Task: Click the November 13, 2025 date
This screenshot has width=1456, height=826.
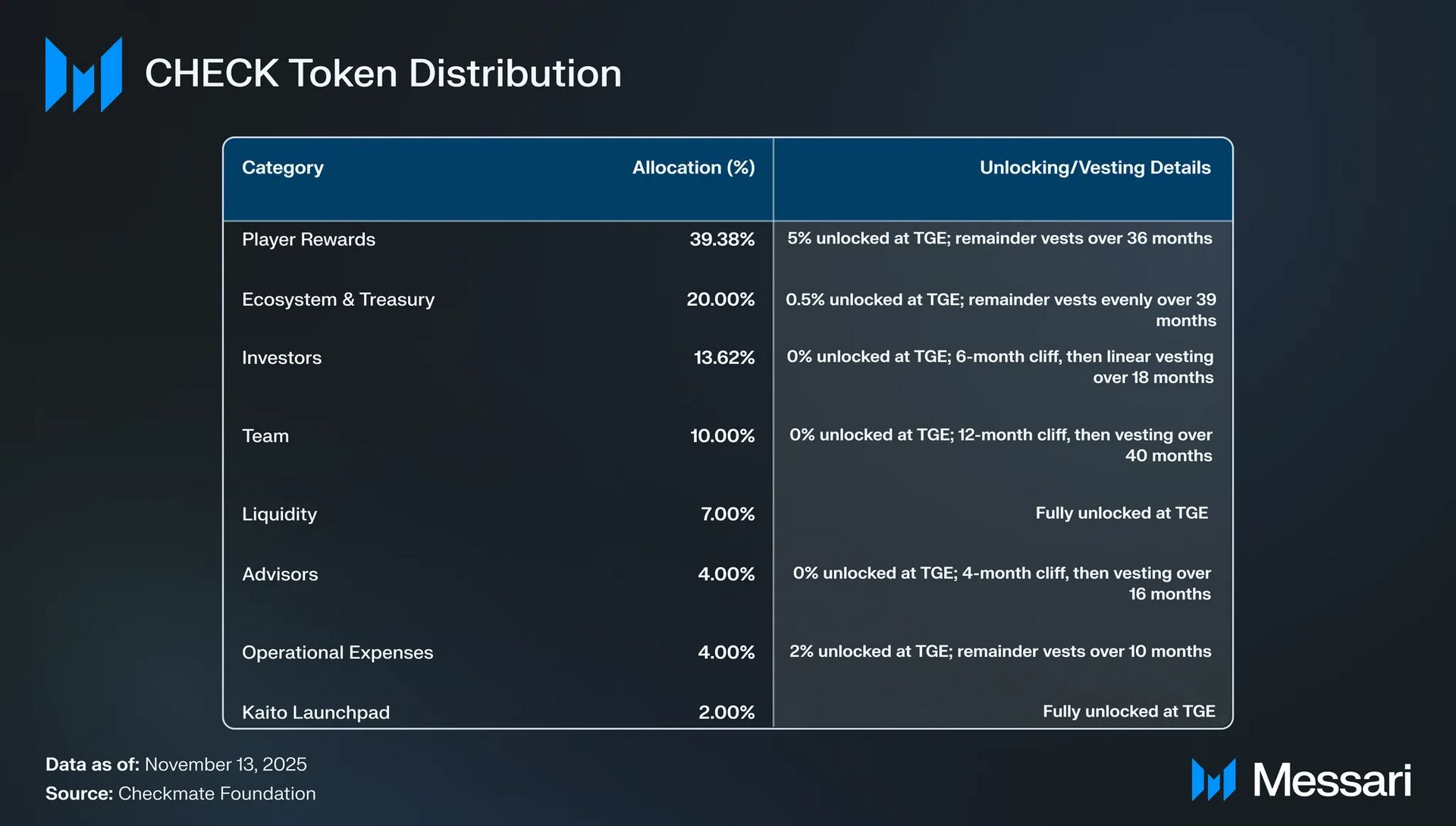Action: coord(225,764)
